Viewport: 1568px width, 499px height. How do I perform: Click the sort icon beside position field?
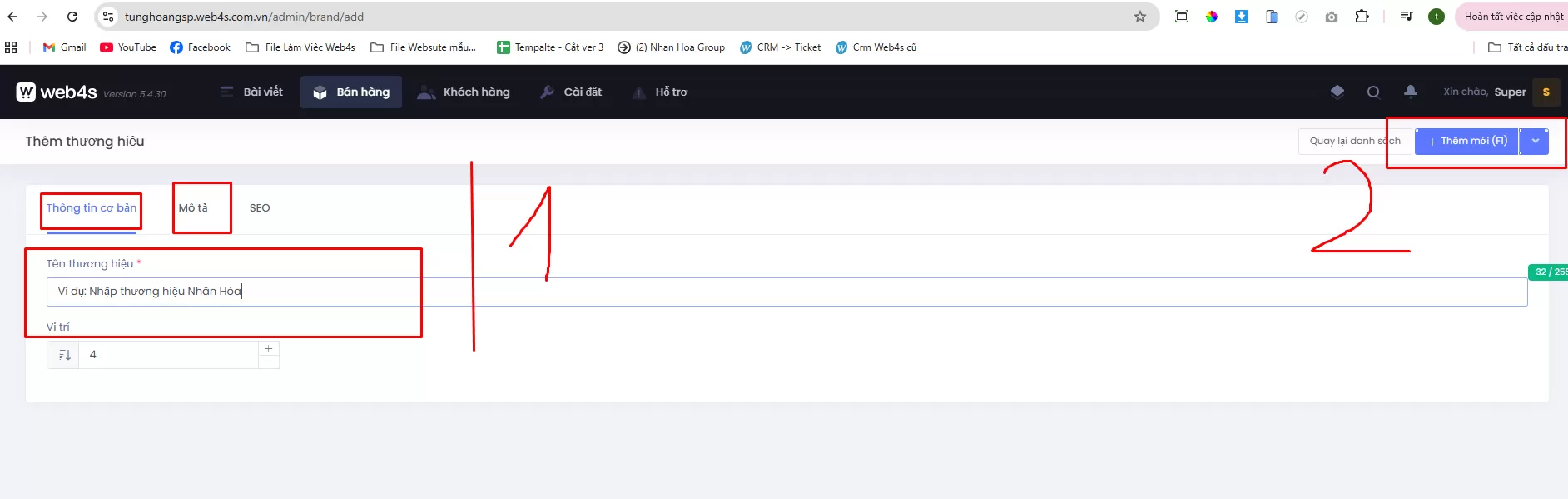click(x=64, y=355)
